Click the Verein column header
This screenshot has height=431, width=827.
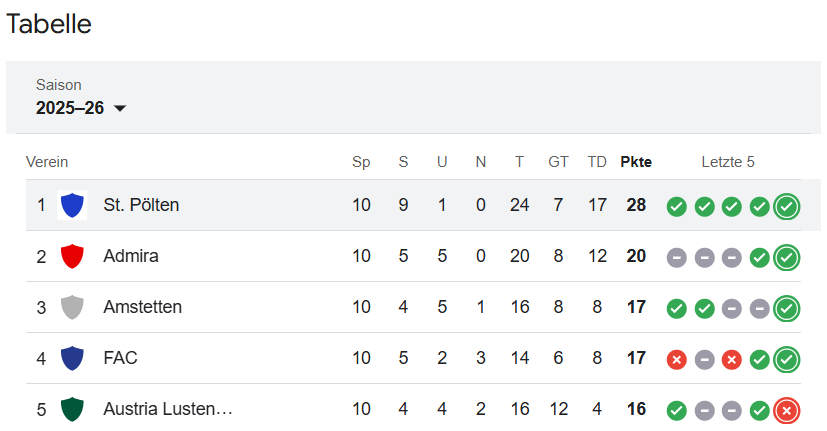47,162
